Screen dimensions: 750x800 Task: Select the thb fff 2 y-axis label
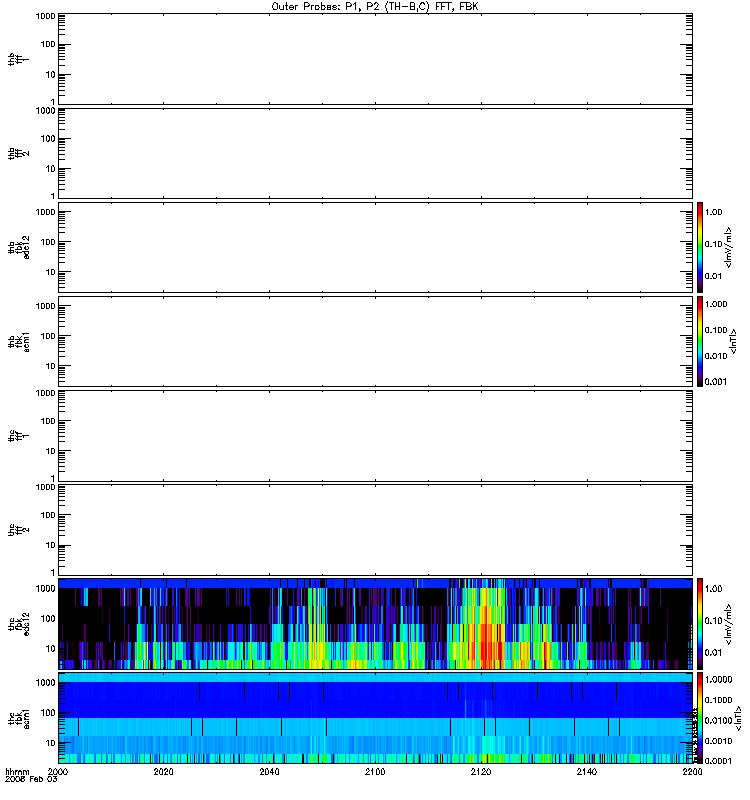click(18, 154)
